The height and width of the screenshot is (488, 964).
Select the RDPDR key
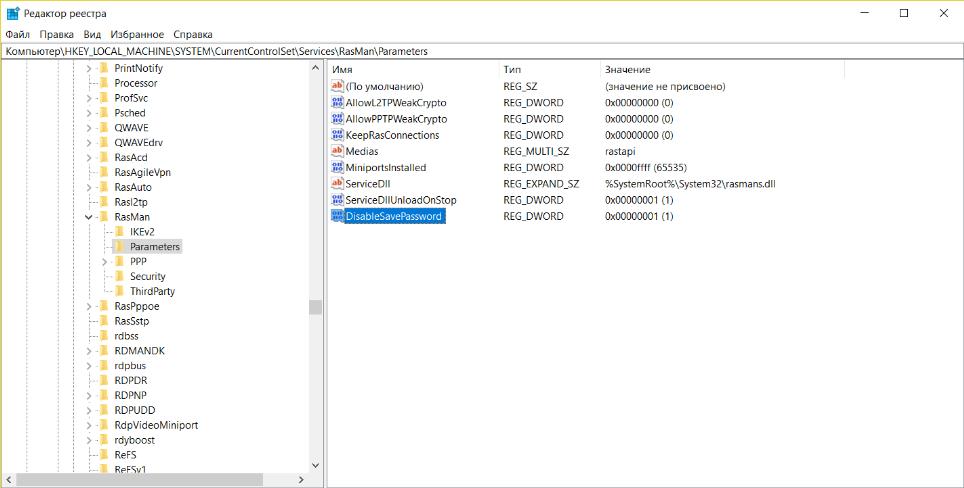click(130, 380)
